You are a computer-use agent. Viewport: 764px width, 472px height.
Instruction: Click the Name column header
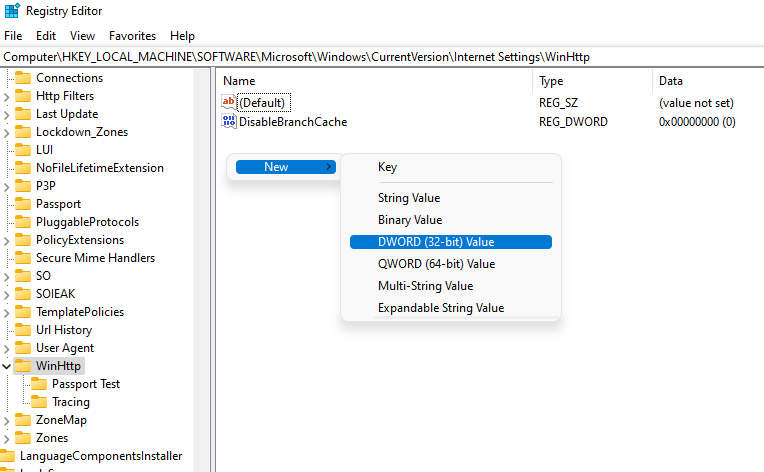coord(240,81)
